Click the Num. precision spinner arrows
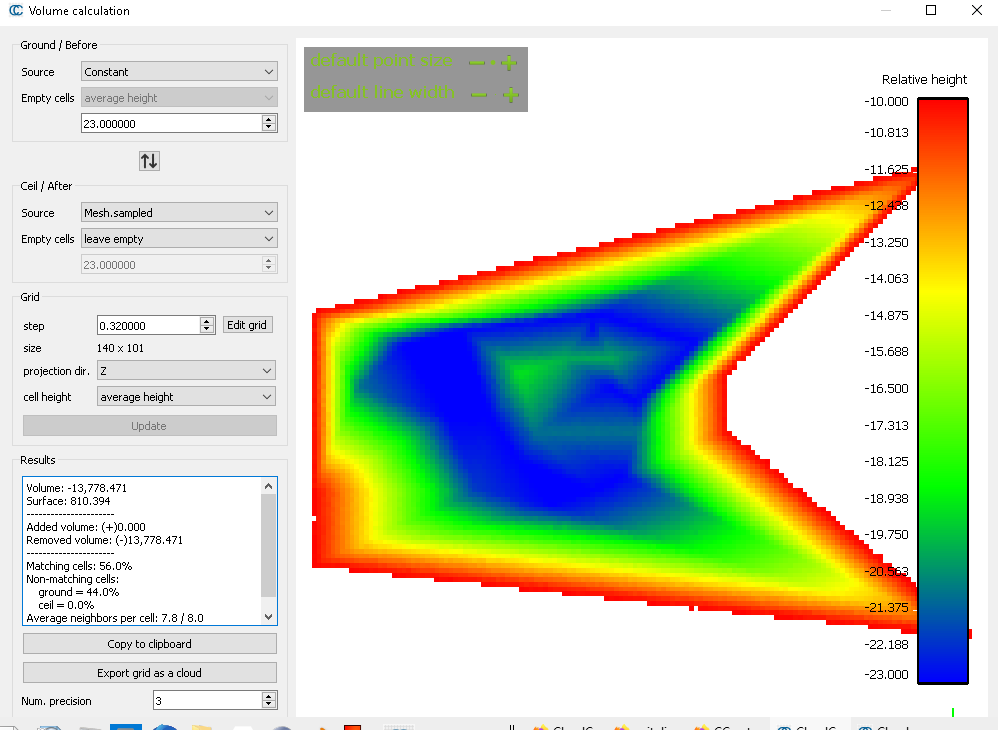Image resolution: width=998 pixels, height=730 pixels. click(268, 701)
